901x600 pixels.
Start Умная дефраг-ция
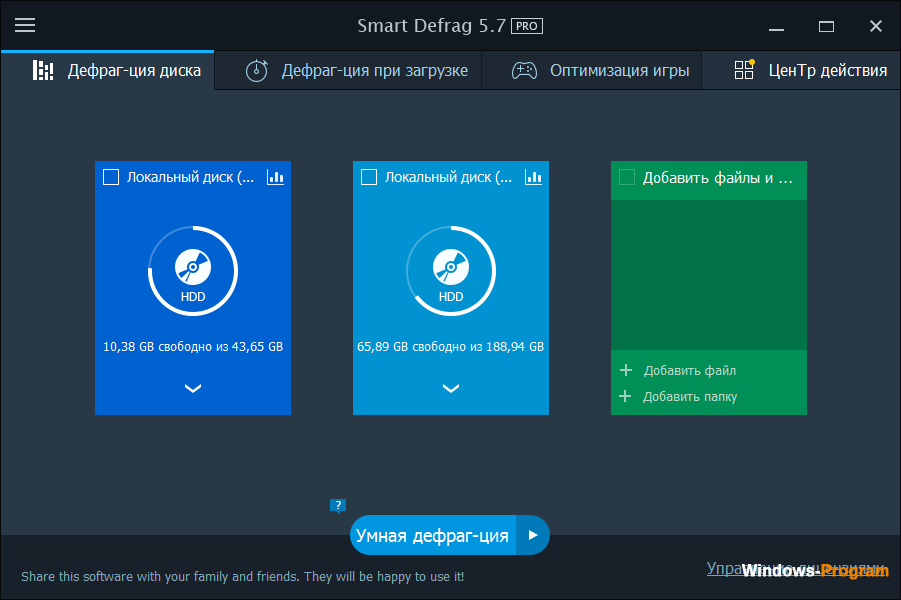[x=433, y=536]
